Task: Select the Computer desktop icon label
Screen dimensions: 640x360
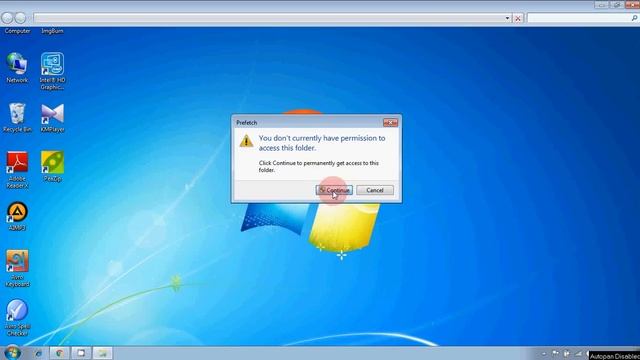Action: (x=17, y=31)
